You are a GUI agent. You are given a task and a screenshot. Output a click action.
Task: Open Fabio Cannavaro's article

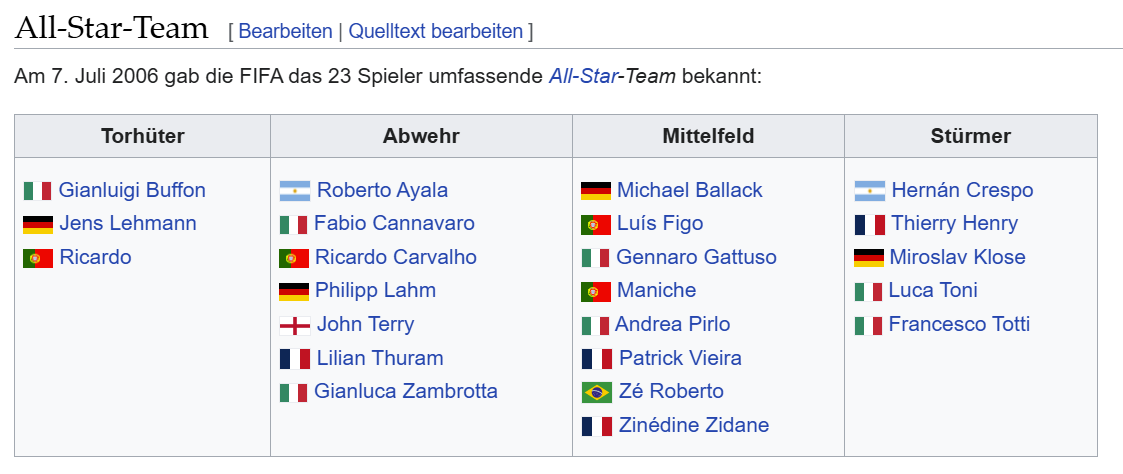[394, 223]
